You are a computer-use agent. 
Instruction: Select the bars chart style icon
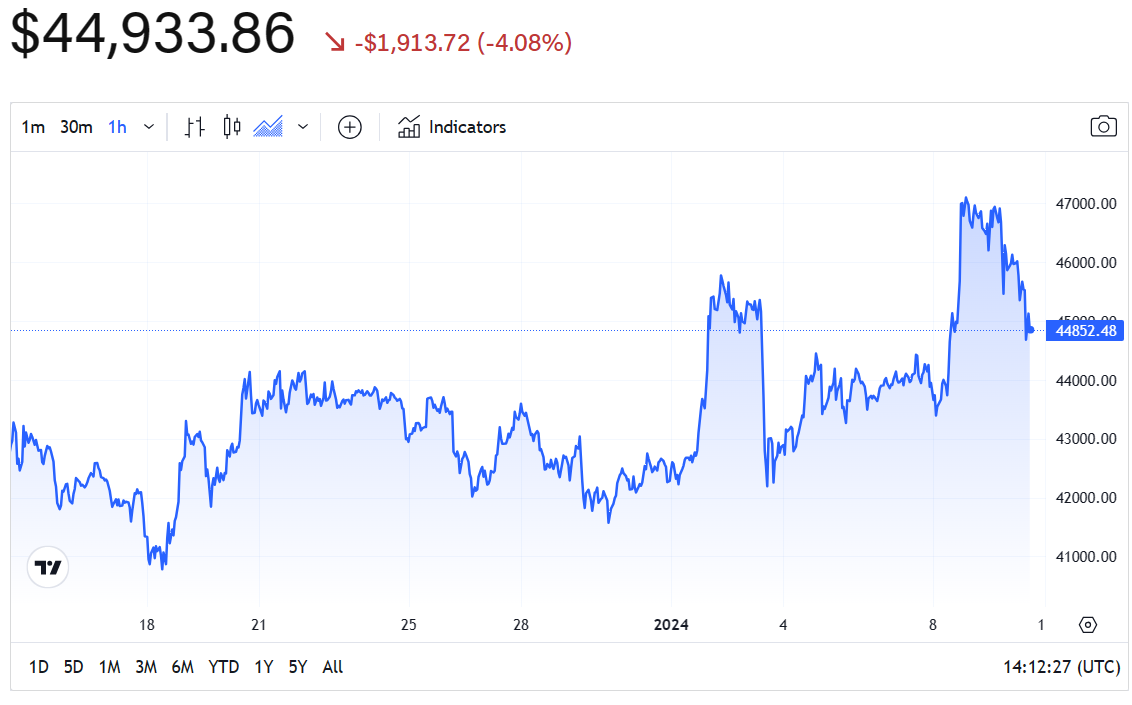pyautogui.click(x=195, y=127)
